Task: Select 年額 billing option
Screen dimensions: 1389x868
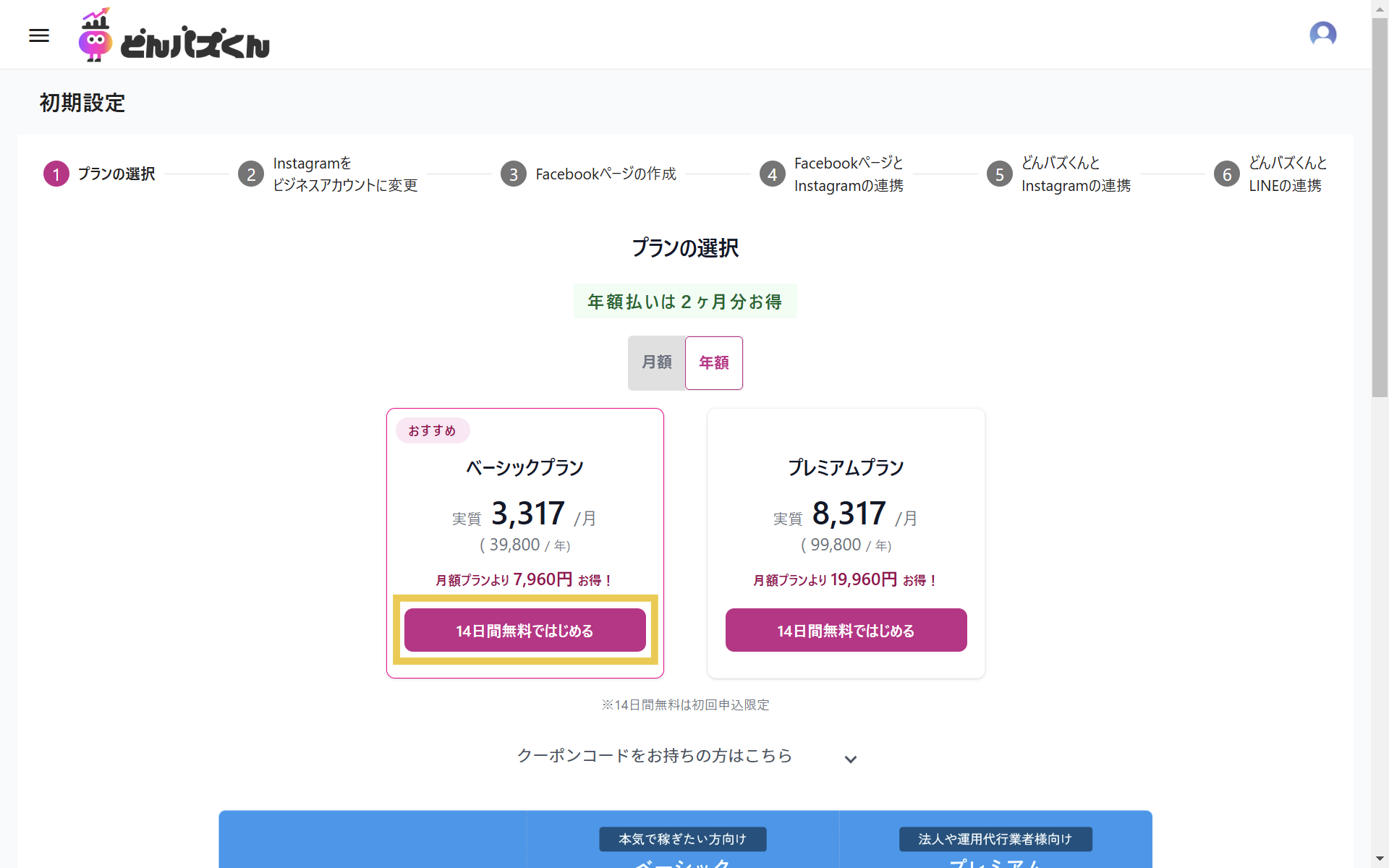Action: click(x=713, y=362)
